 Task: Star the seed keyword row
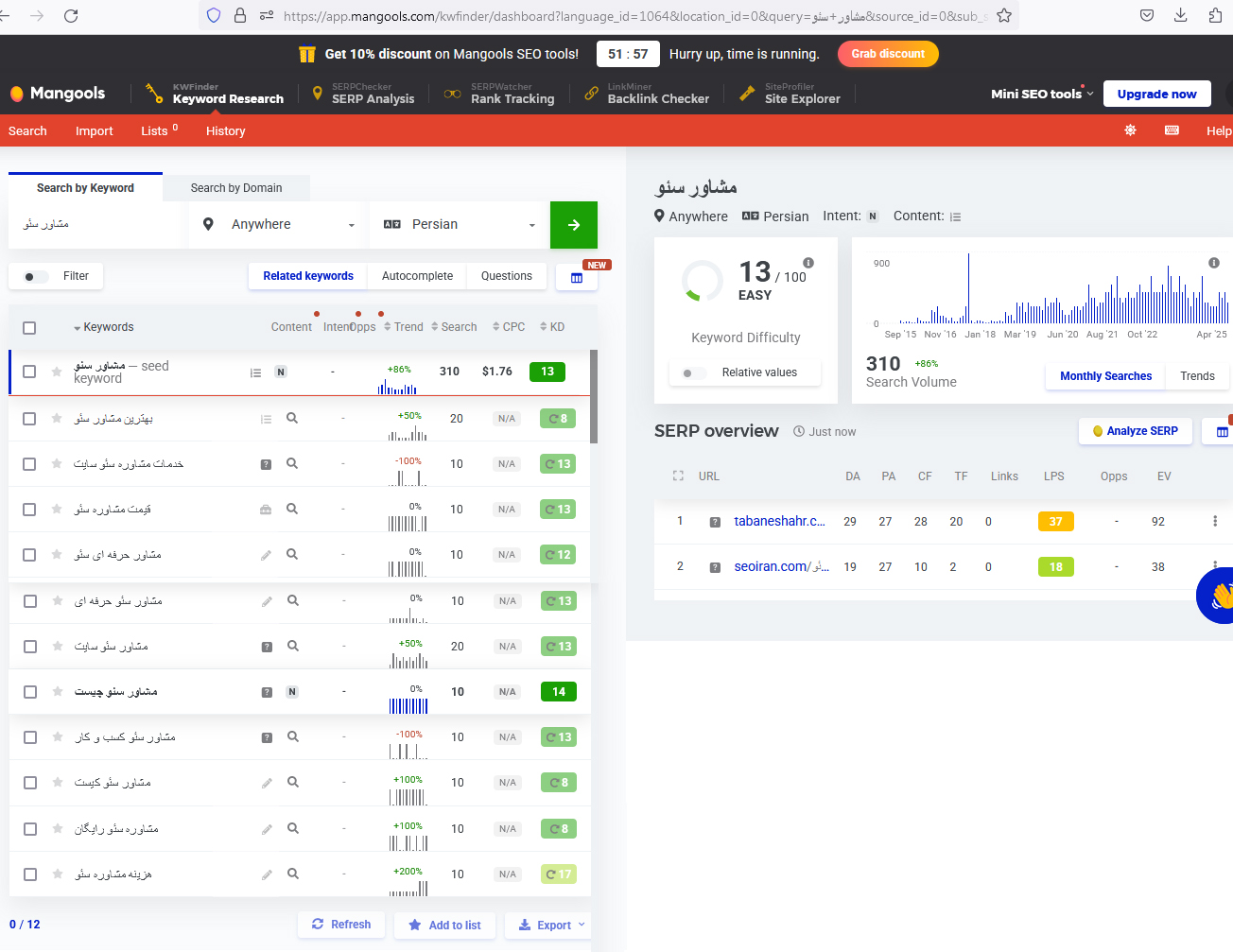click(57, 372)
